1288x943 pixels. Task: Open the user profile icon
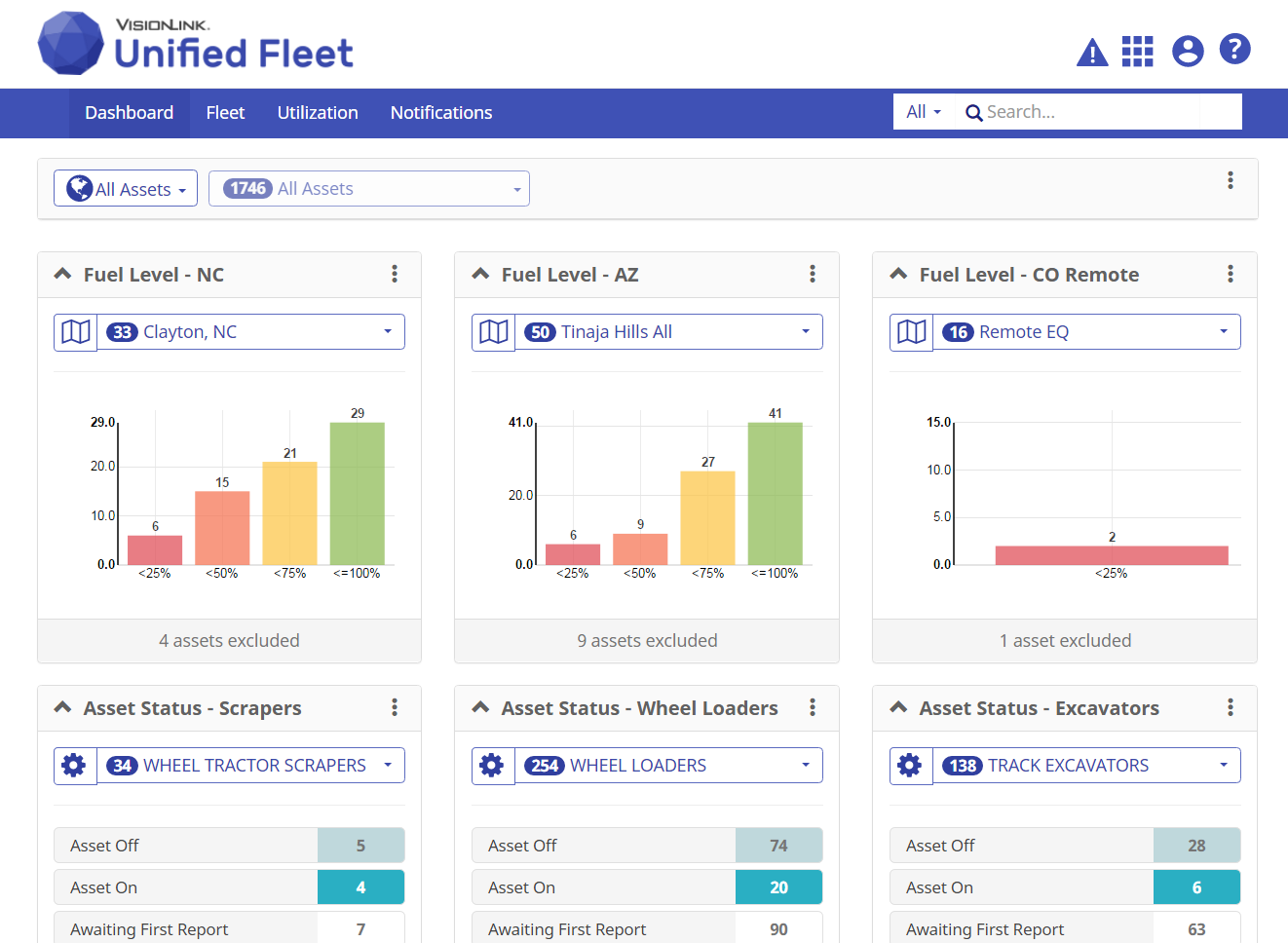[1188, 51]
